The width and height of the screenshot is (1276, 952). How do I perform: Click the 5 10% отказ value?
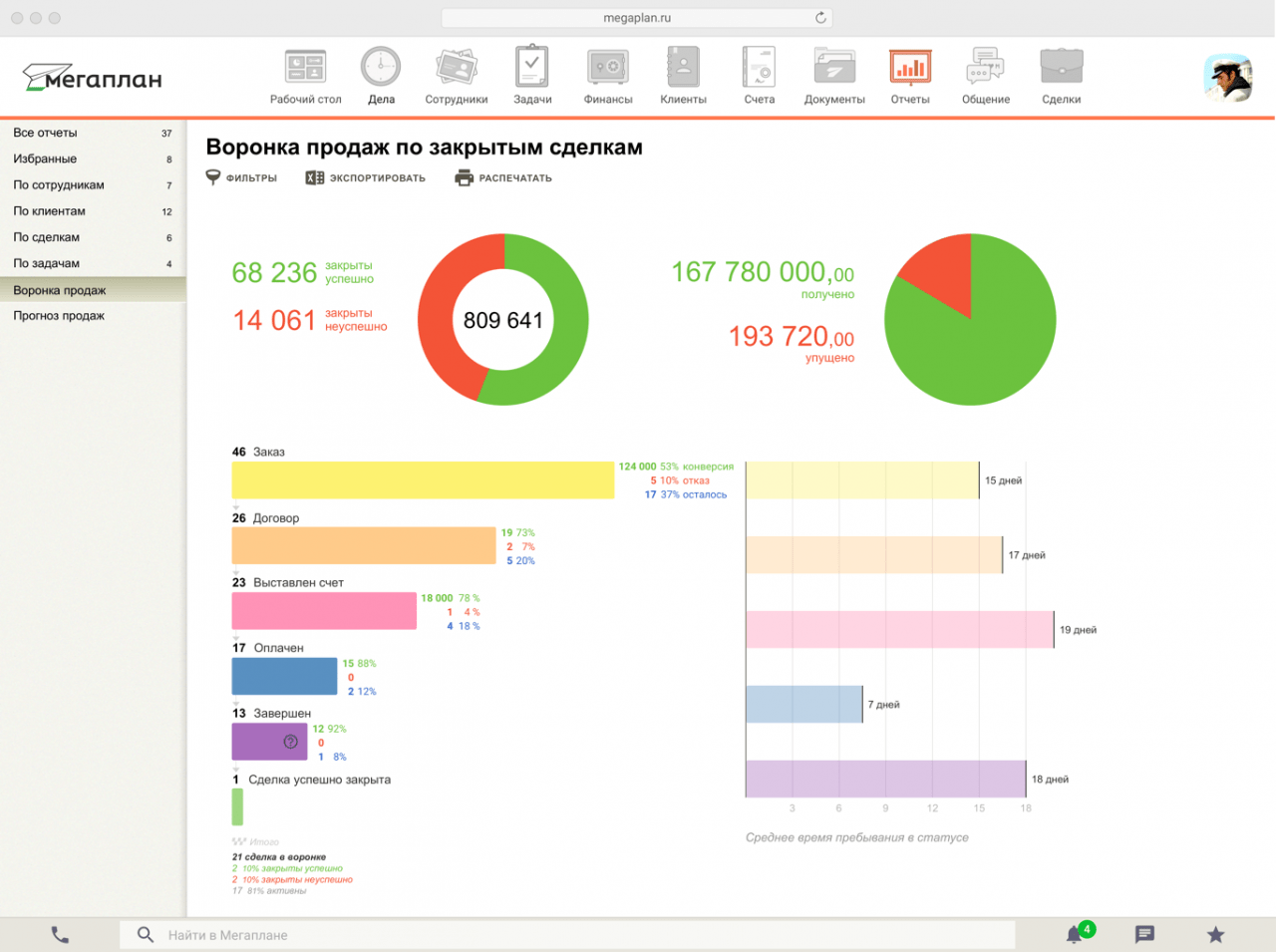click(680, 480)
